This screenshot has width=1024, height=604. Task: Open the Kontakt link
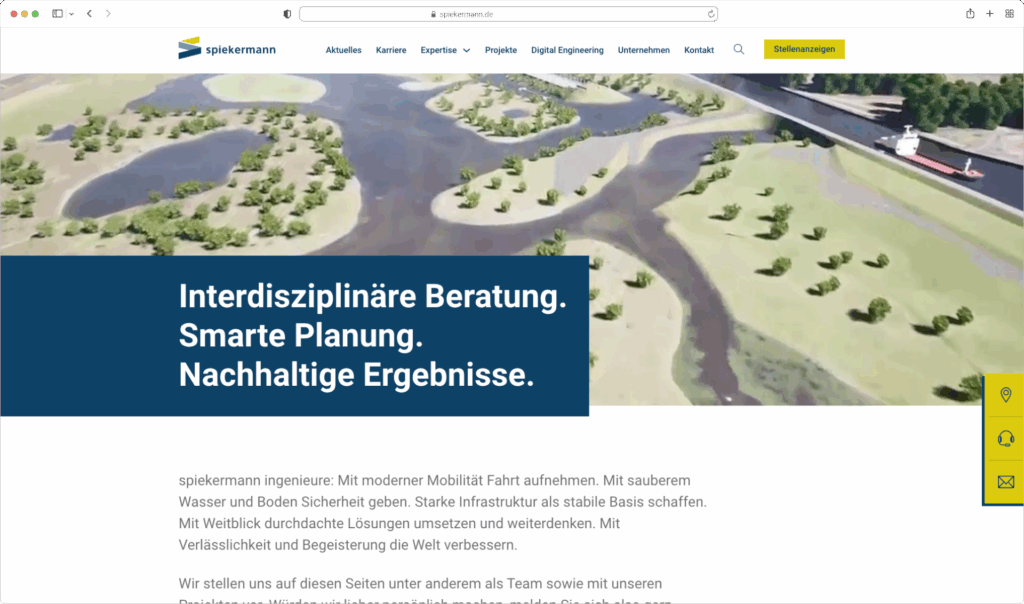699,50
